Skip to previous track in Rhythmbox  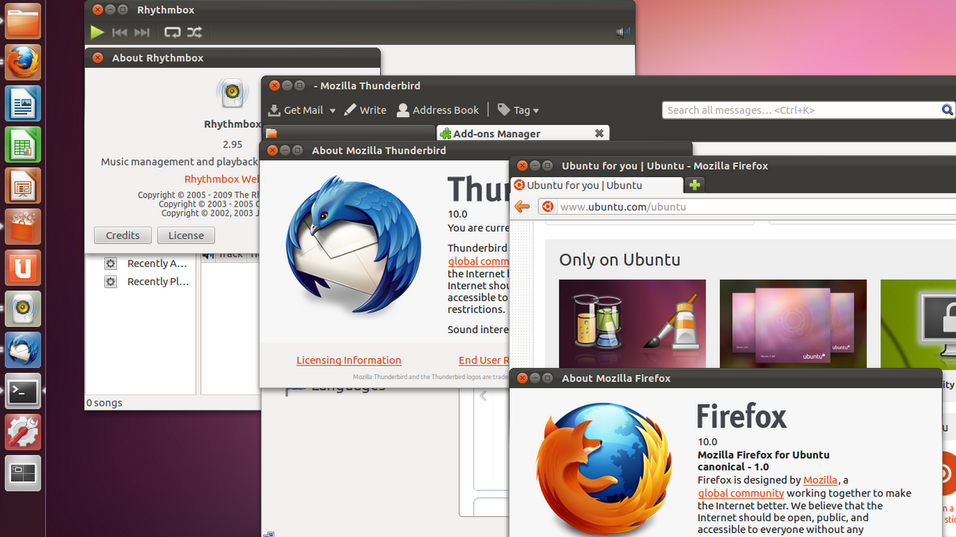pos(120,32)
